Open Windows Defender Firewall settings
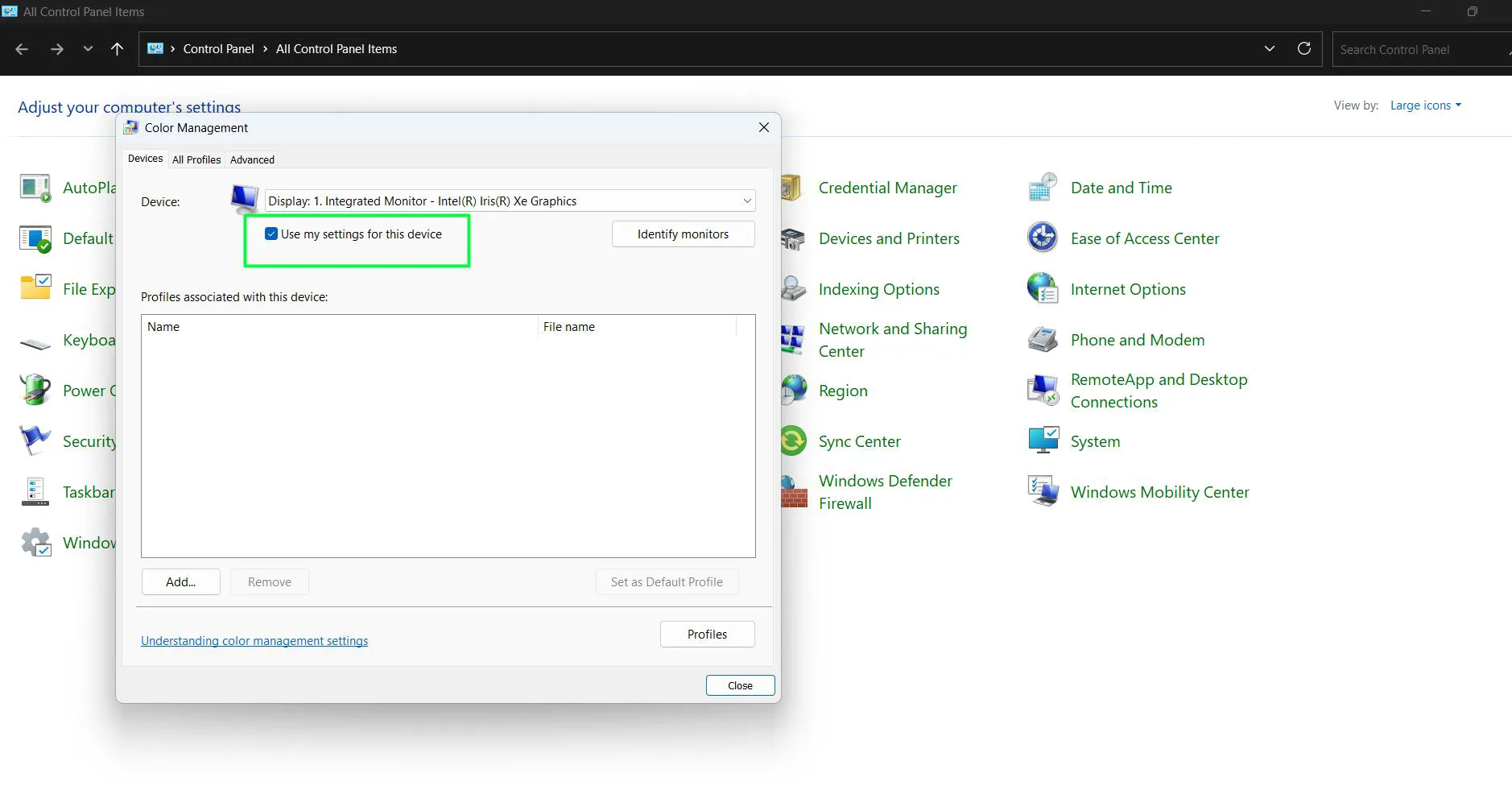1512x790 pixels. coord(885,491)
